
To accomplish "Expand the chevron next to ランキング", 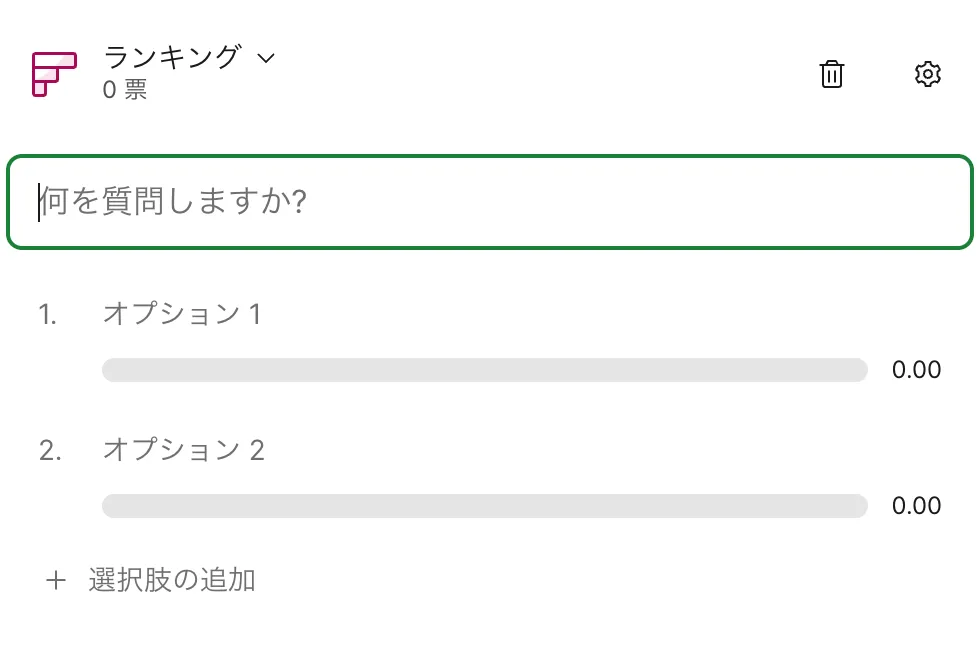I will (266, 58).
